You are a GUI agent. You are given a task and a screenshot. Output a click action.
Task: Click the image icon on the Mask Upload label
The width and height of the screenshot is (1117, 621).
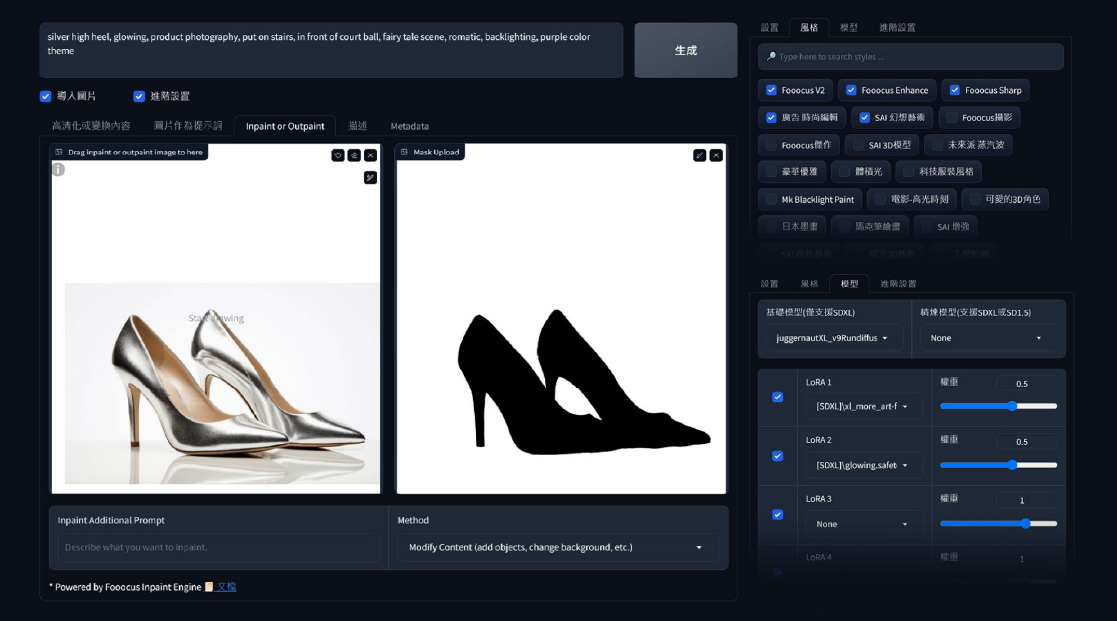tap(404, 152)
